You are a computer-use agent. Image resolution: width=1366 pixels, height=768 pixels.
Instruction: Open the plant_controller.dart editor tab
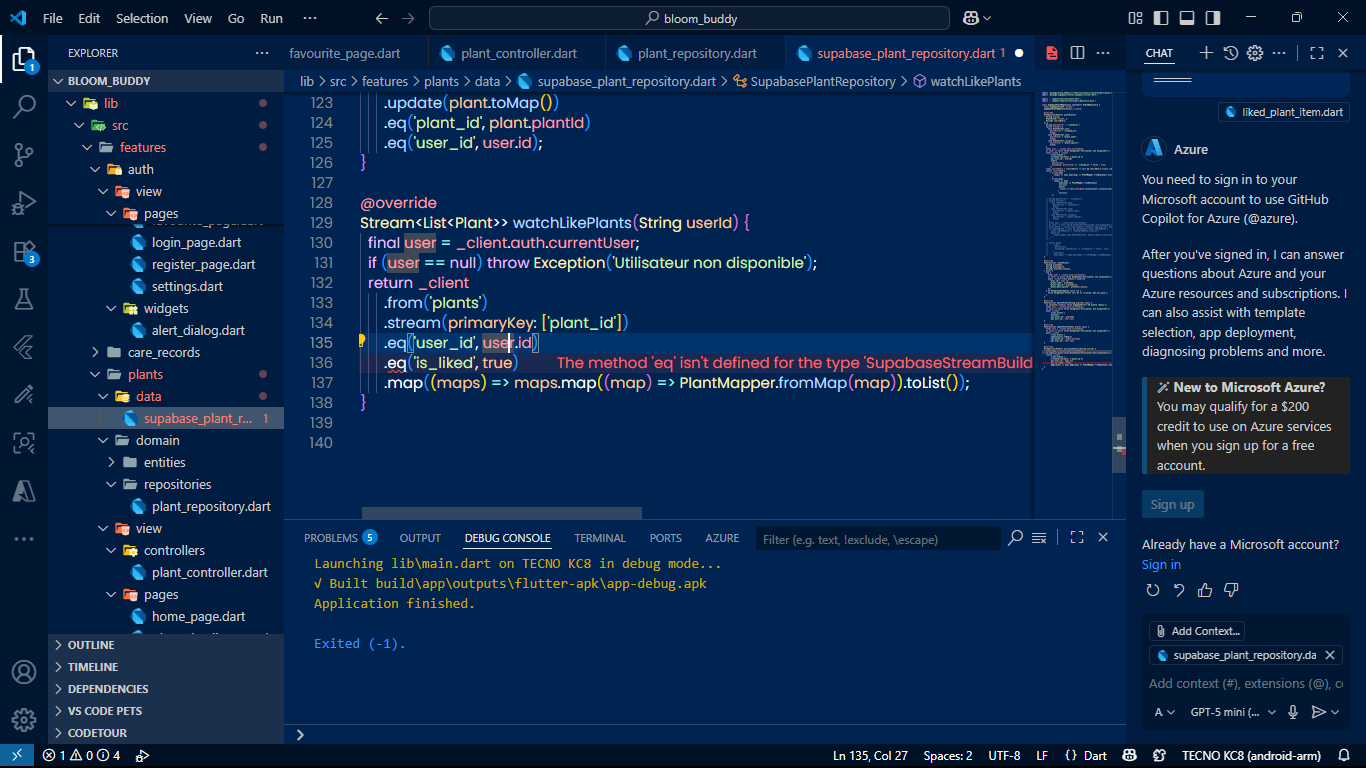click(x=518, y=53)
